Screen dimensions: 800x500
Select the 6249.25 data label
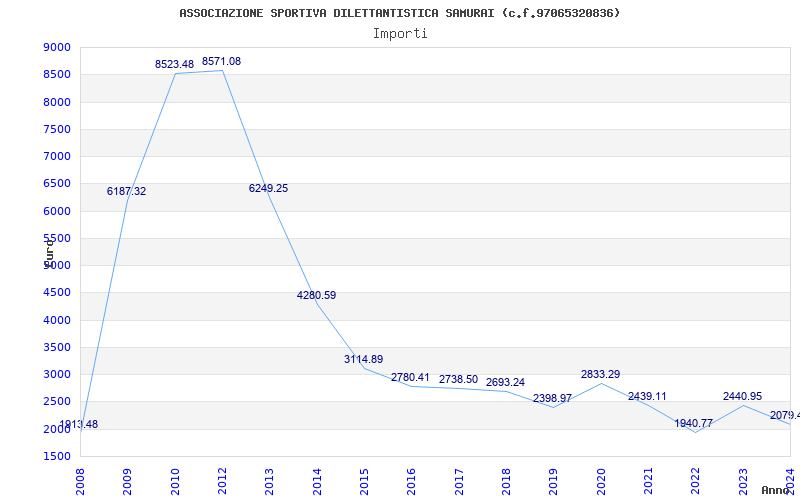[x=268, y=189]
